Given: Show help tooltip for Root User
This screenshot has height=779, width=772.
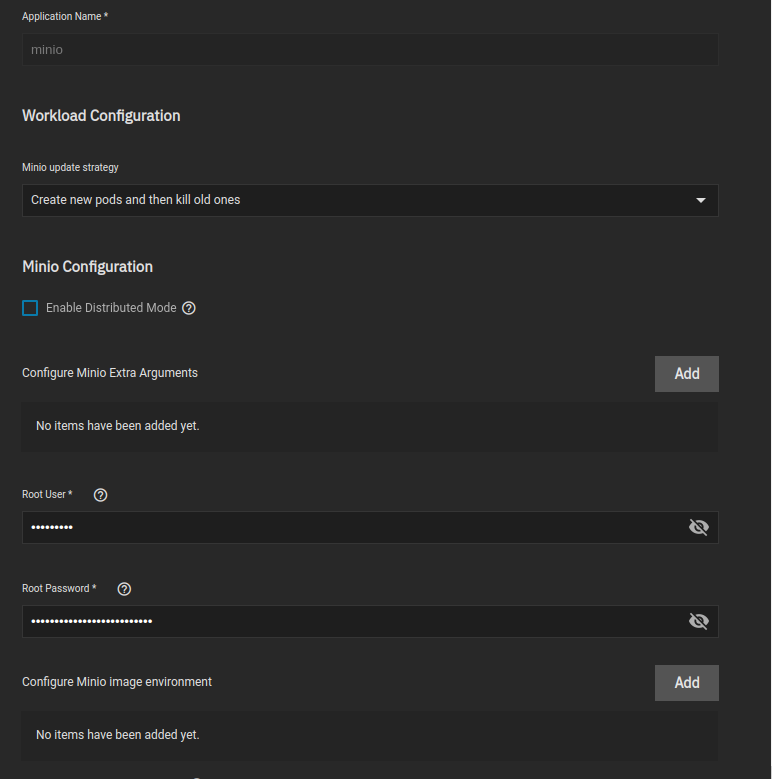Looking at the screenshot, I should click(100, 495).
